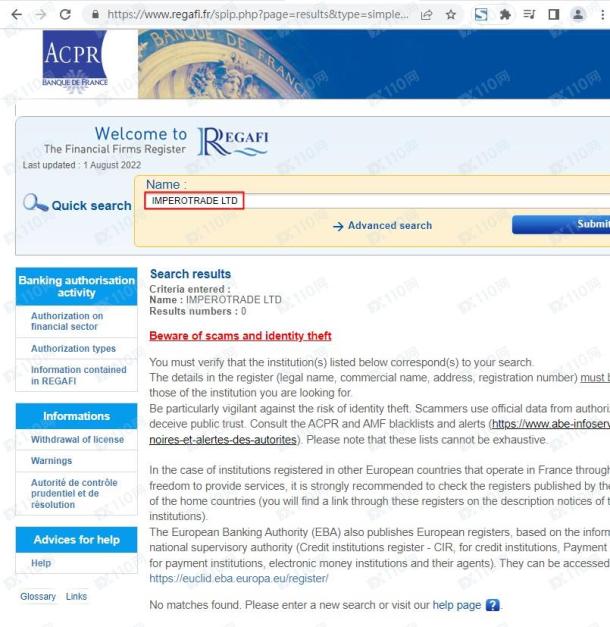610x627 pixels.
Task: Open Information contained in REGAFI
Action: pos(78,375)
